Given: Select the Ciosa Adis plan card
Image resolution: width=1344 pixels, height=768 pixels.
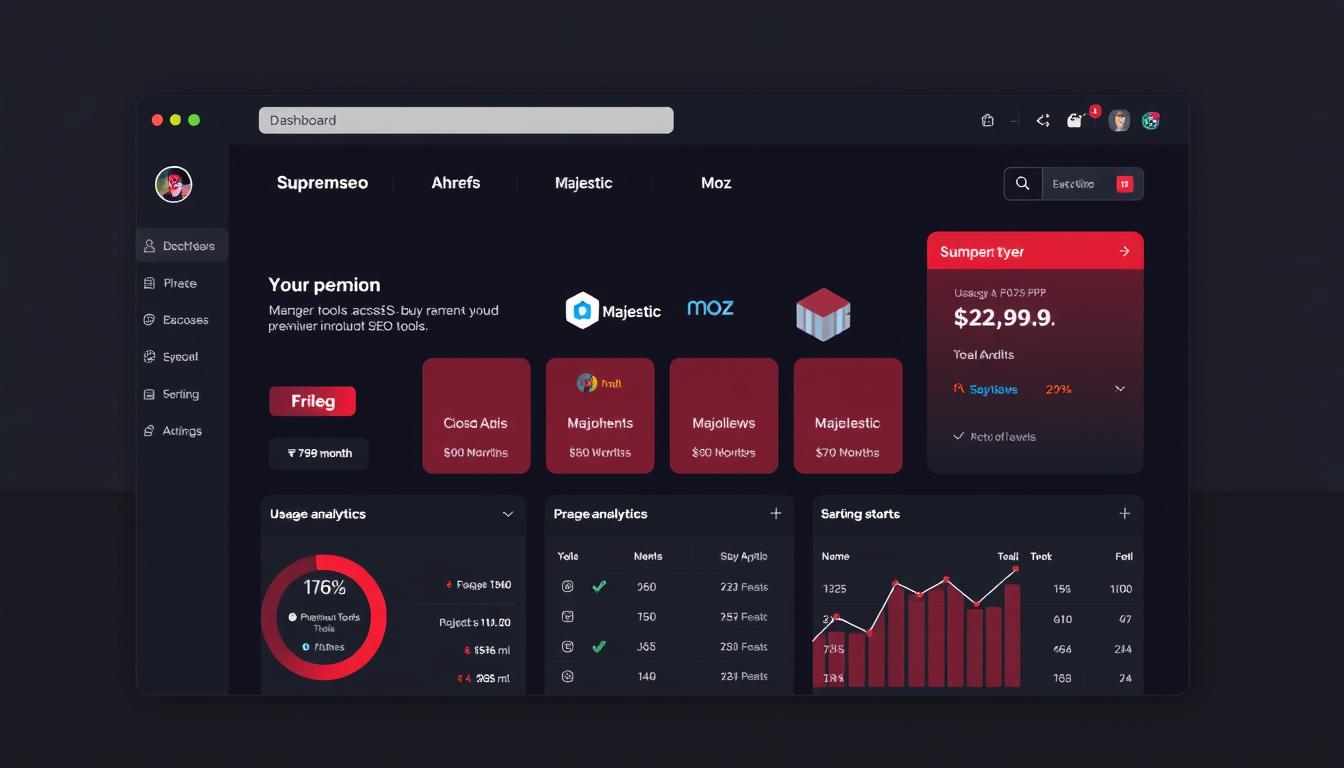Looking at the screenshot, I should click(x=476, y=416).
